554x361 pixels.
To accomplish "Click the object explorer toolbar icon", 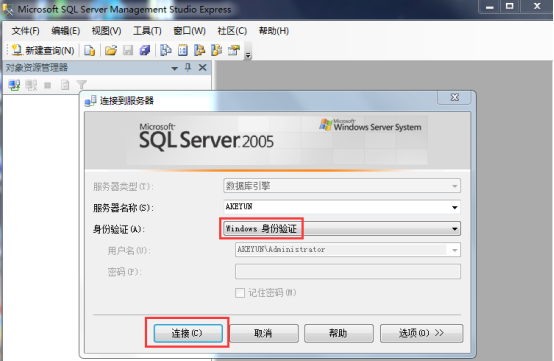I will (x=200, y=51).
